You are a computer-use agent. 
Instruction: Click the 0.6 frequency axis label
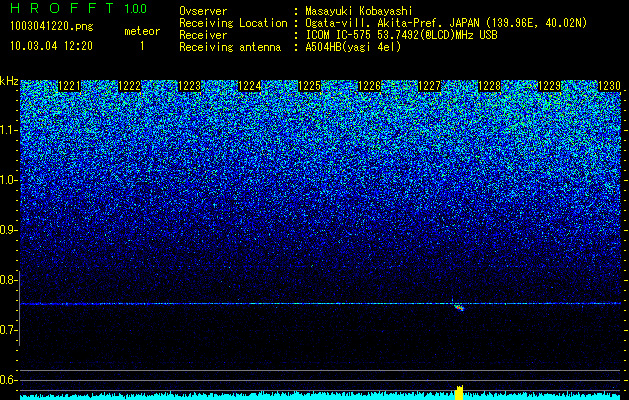pos(8,380)
